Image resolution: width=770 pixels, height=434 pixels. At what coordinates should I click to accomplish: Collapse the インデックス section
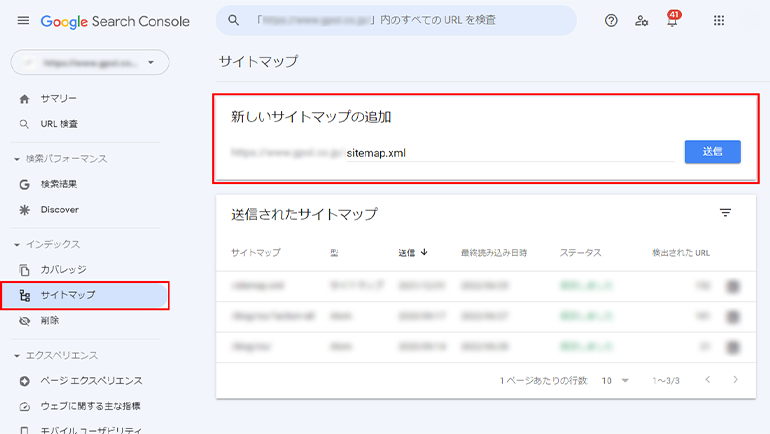point(17,245)
